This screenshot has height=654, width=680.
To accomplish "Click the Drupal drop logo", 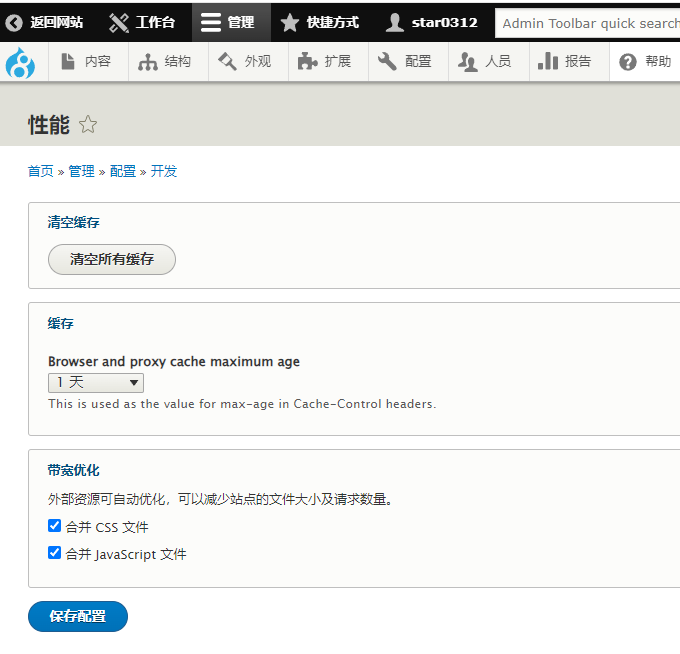I will (x=20, y=62).
